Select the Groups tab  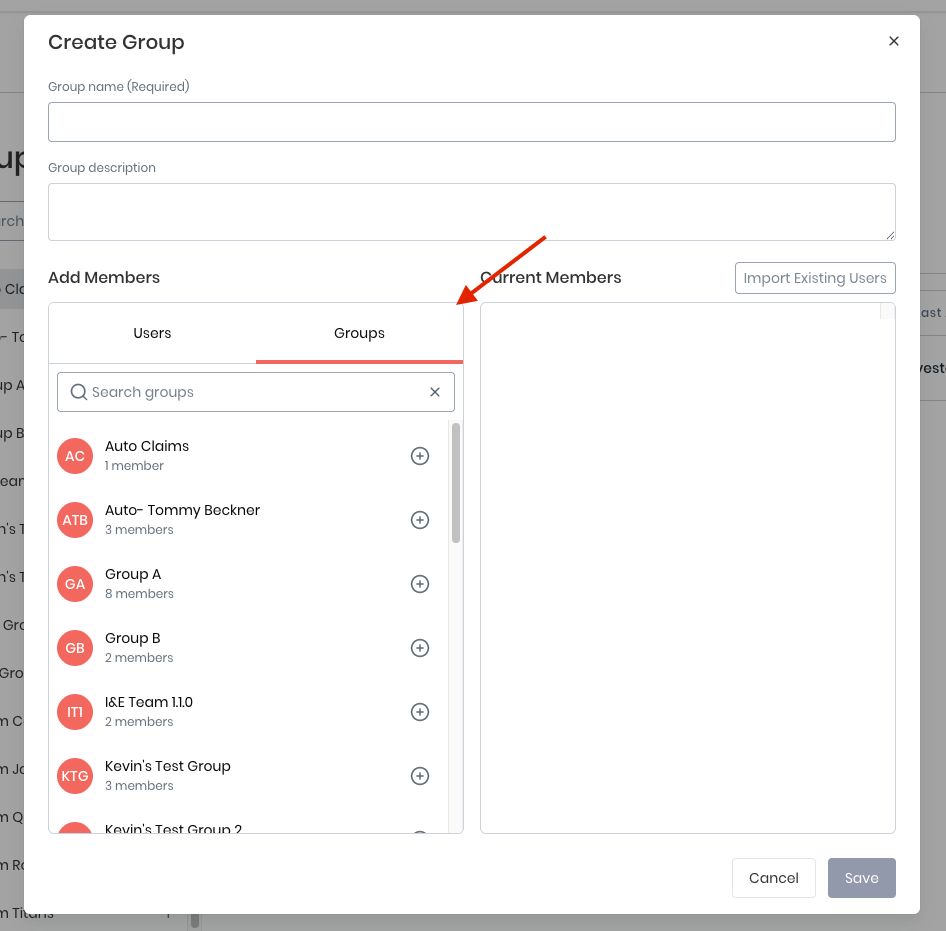[x=359, y=333]
